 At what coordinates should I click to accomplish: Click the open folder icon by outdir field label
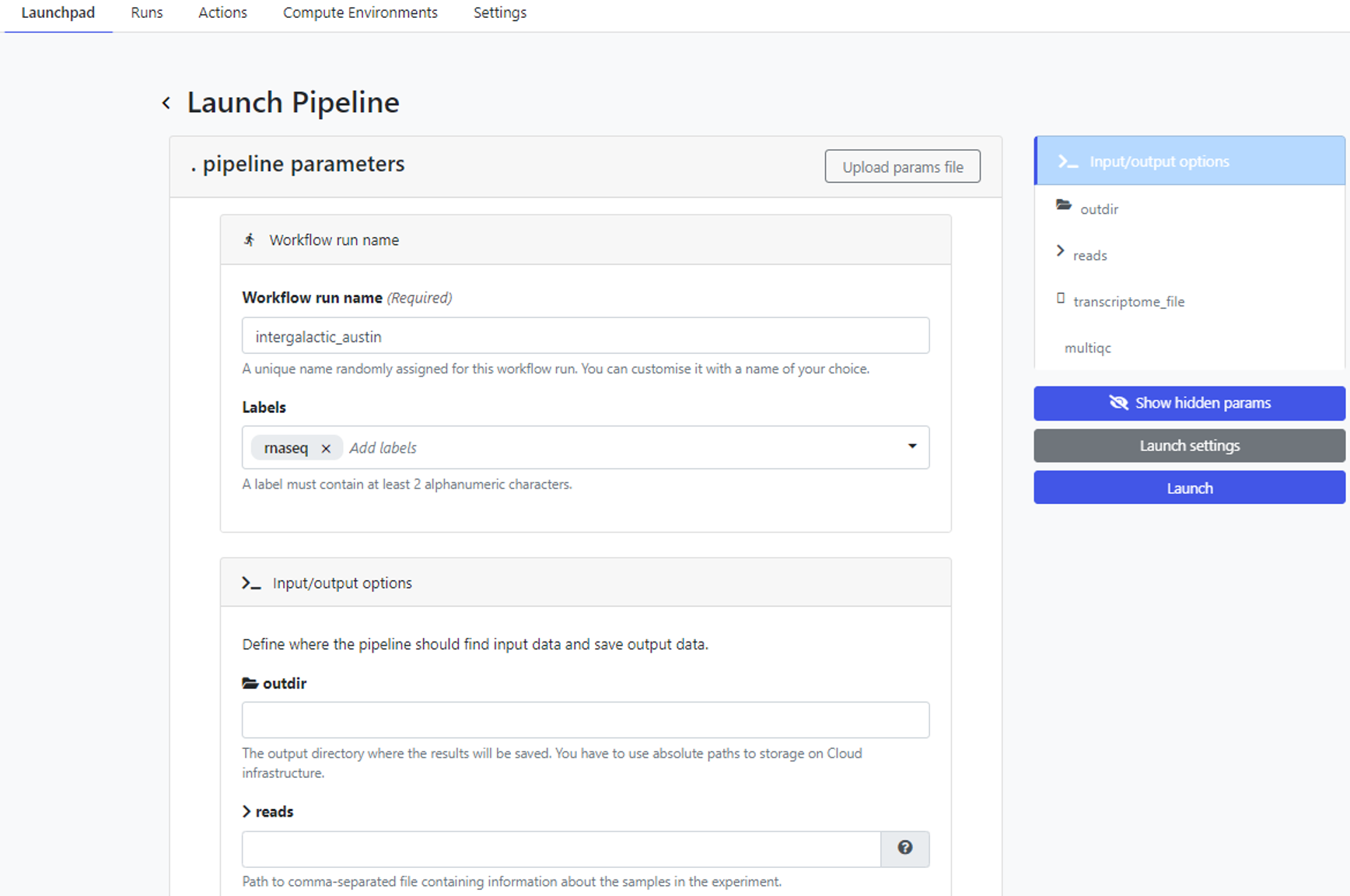pos(250,683)
